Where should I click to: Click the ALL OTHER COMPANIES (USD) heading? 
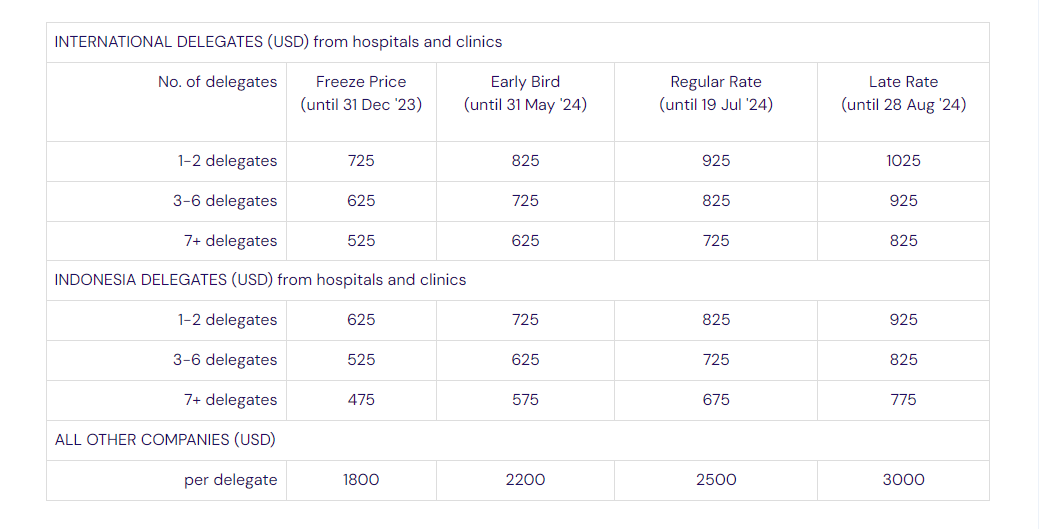(x=165, y=439)
